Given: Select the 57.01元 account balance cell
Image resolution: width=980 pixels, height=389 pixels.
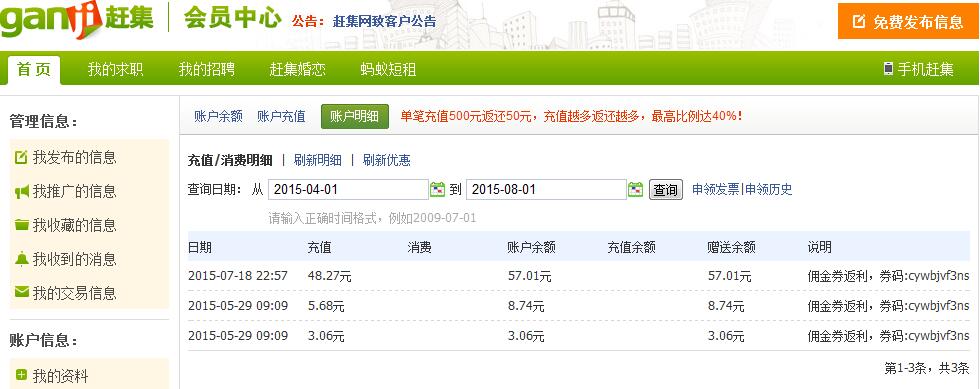Looking at the screenshot, I should [529, 276].
